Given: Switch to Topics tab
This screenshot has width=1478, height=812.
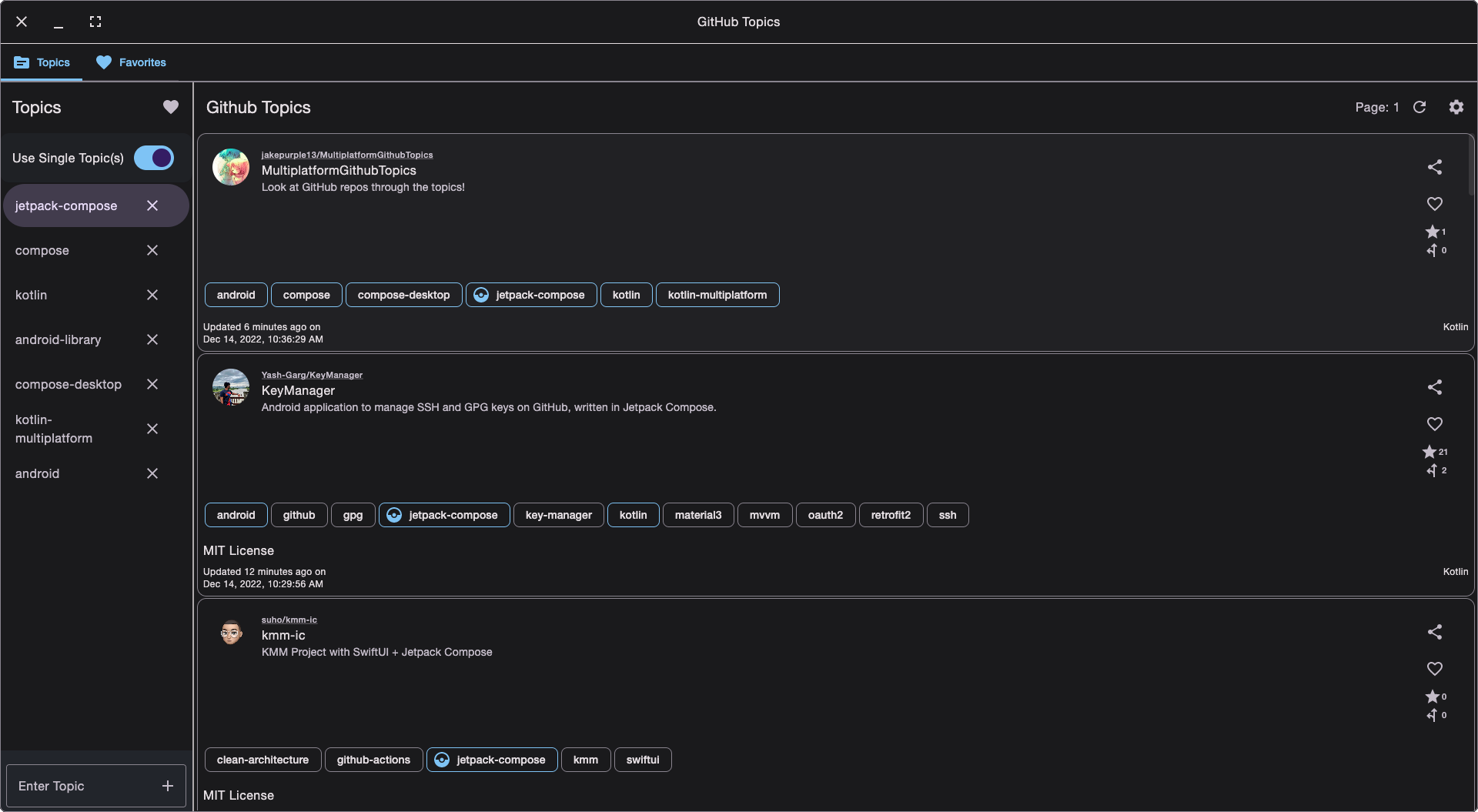Looking at the screenshot, I should [42, 62].
